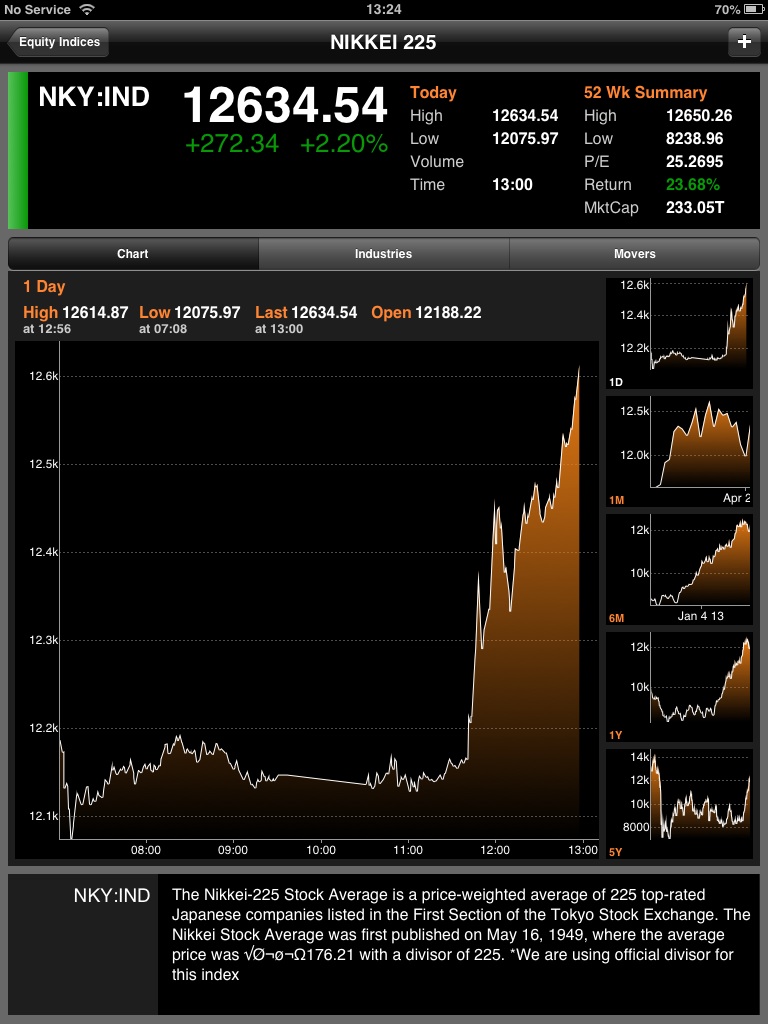Tap 52-week Low value 8238.96
The height and width of the screenshot is (1024, 768).
[694, 138]
